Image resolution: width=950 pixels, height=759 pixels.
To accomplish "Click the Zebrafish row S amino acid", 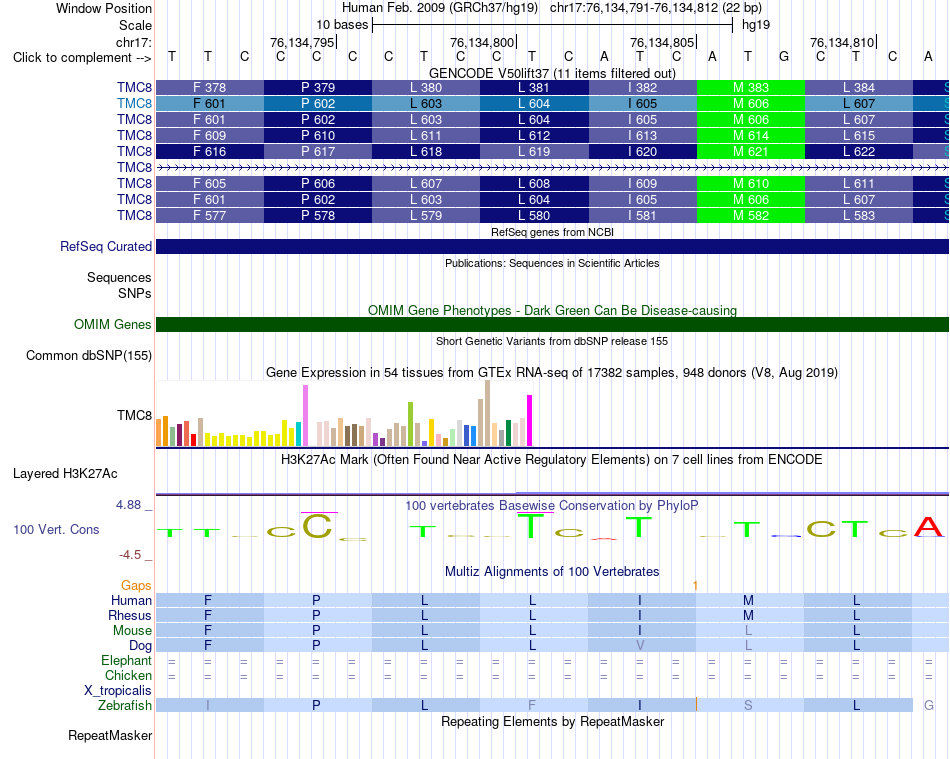I will 748,706.
